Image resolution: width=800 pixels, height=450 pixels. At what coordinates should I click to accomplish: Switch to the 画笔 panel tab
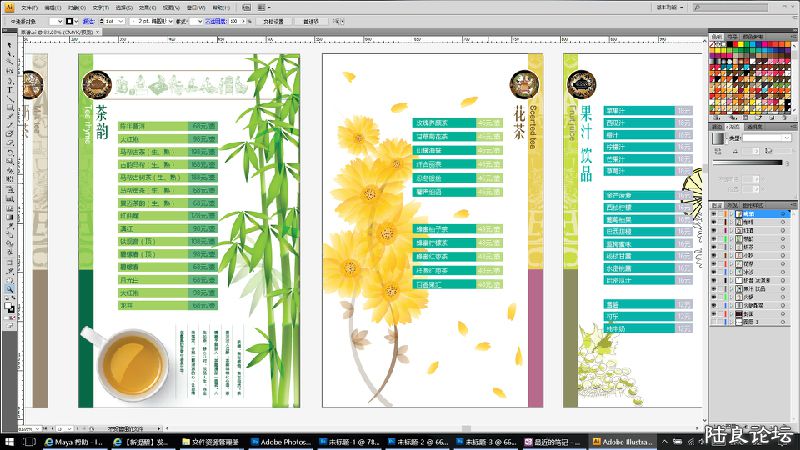tap(734, 36)
